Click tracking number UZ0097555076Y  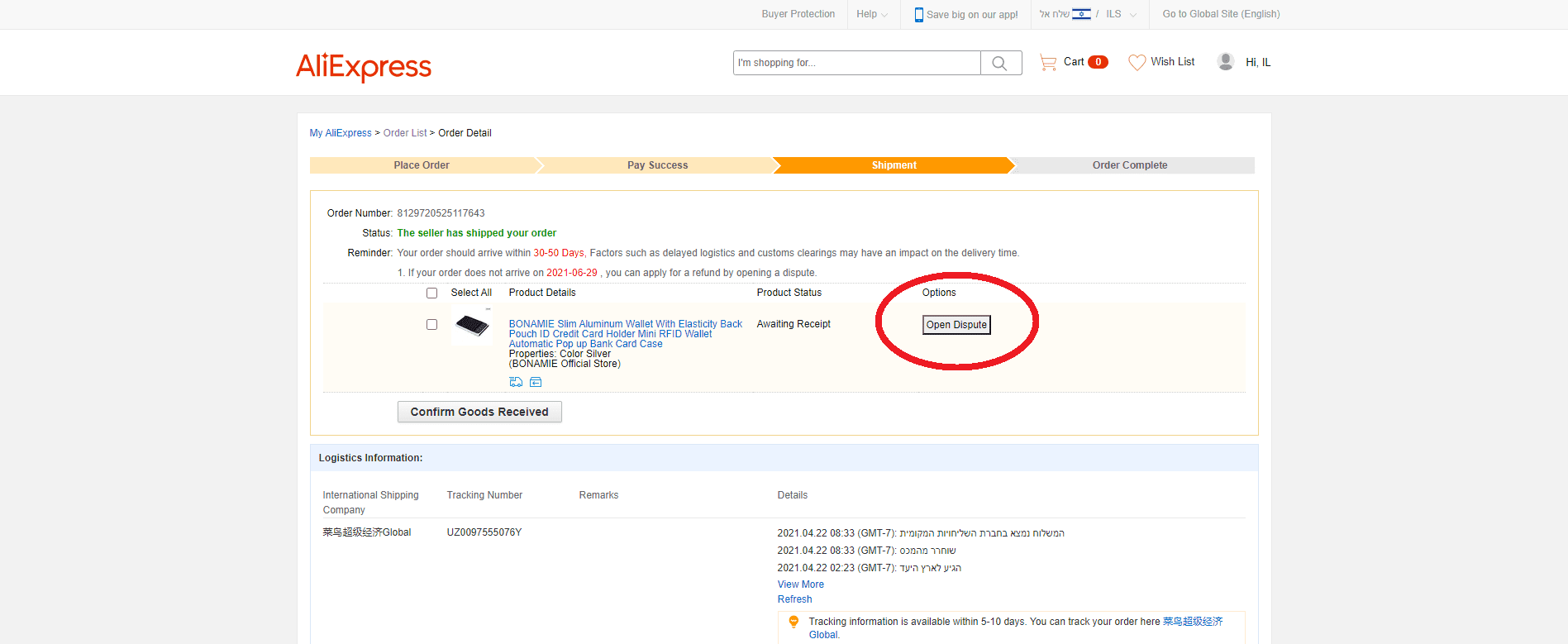point(484,532)
